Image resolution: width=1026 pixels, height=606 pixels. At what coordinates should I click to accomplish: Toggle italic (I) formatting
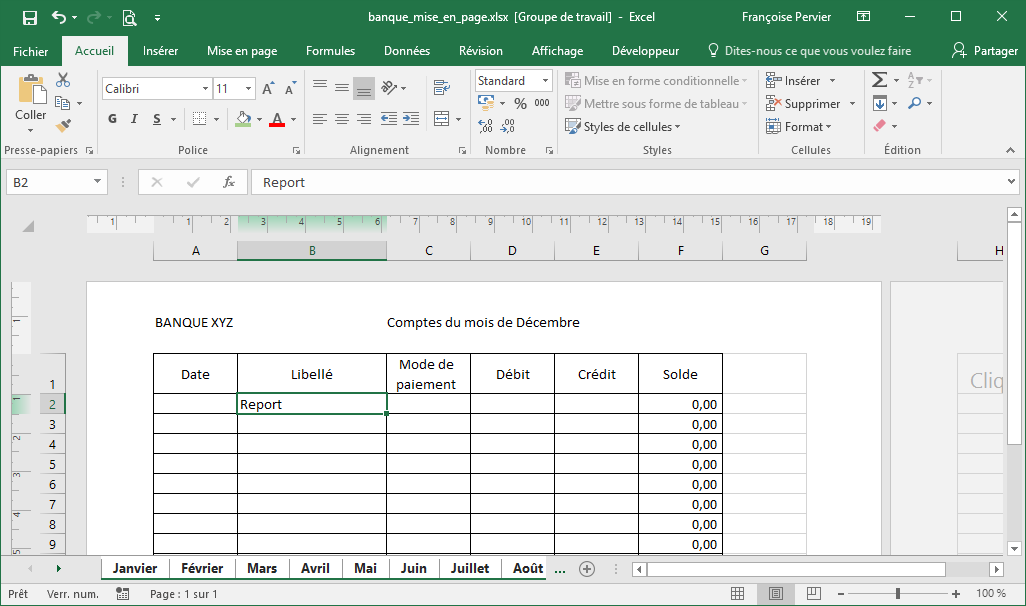point(135,119)
